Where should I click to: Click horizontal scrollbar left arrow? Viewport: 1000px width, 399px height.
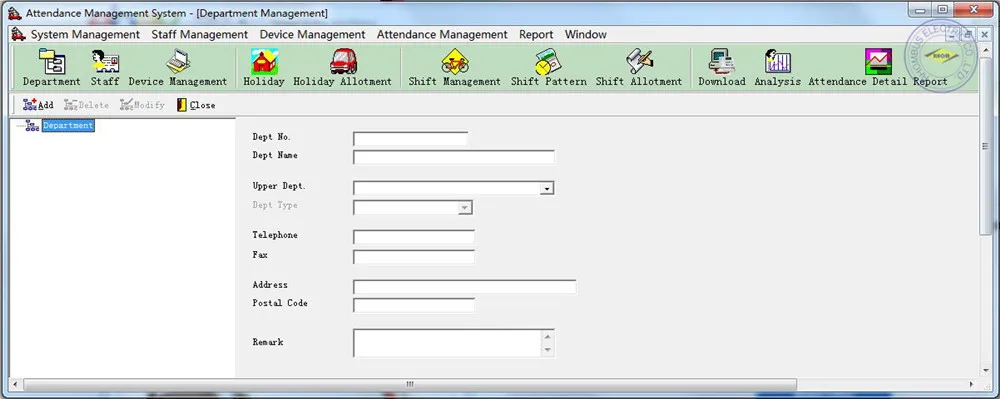click(x=15, y=384)
